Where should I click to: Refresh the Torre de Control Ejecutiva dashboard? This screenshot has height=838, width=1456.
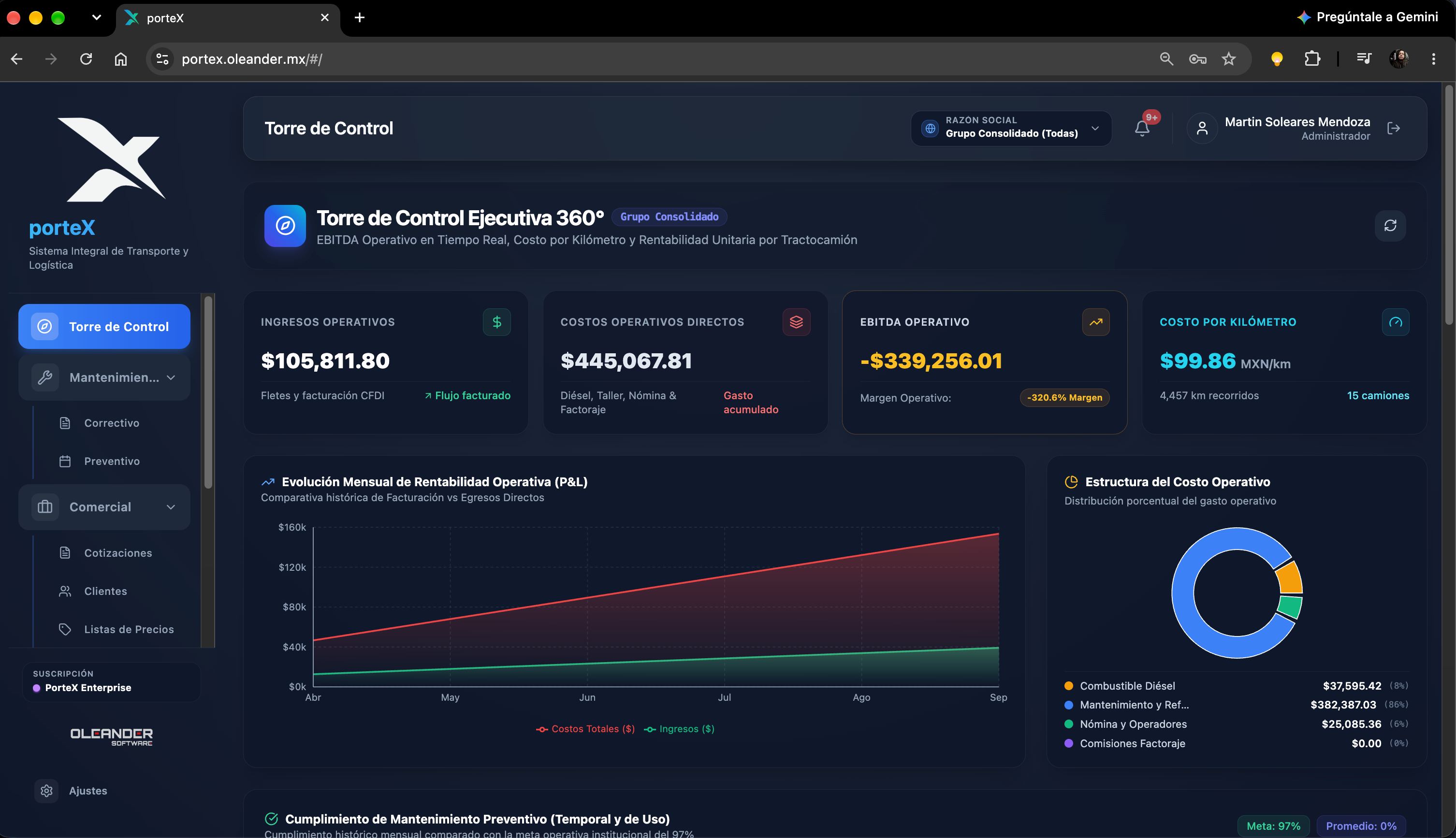coord(1390,226)
